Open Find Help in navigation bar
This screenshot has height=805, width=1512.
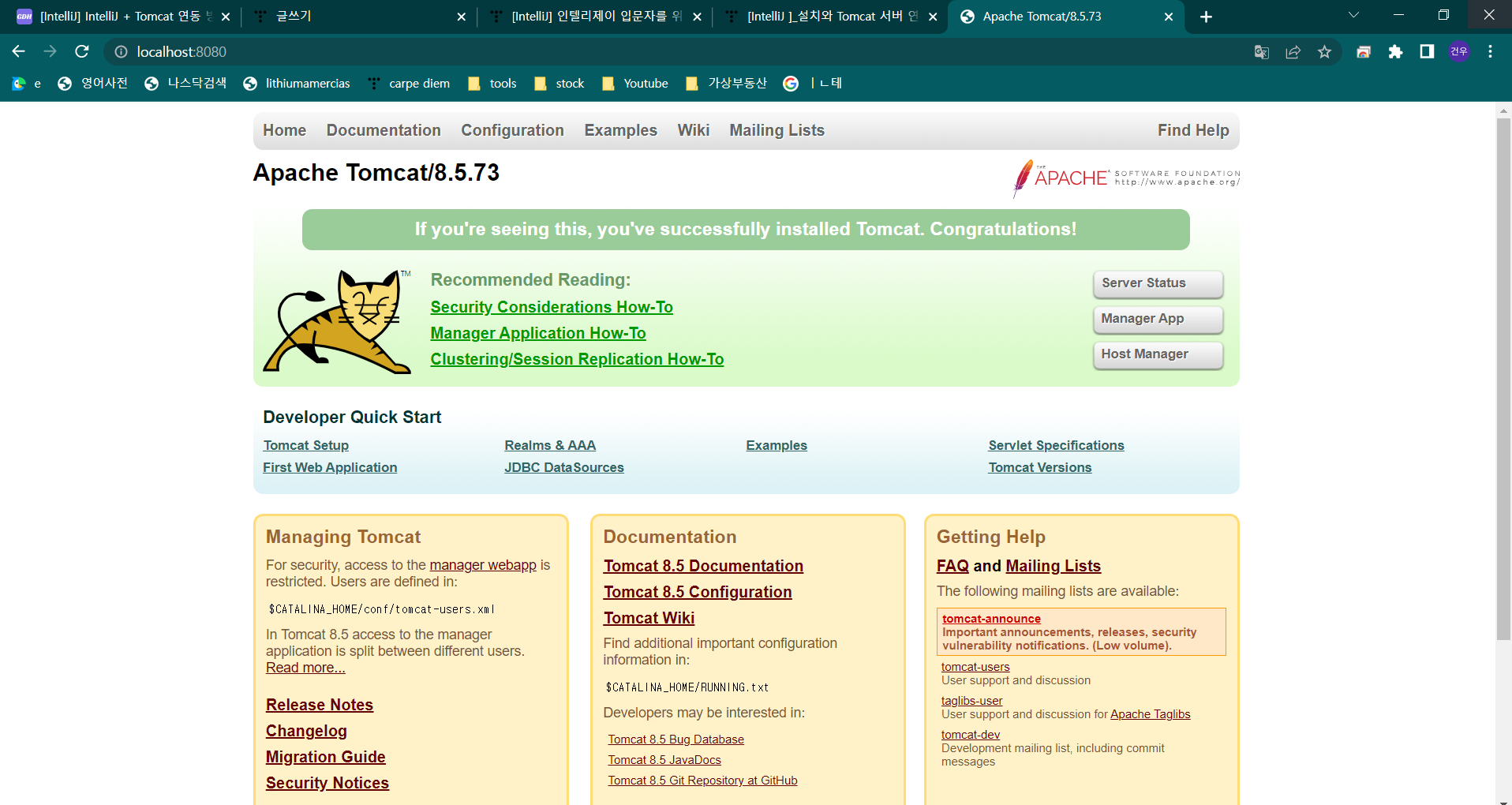[1193, 130]
